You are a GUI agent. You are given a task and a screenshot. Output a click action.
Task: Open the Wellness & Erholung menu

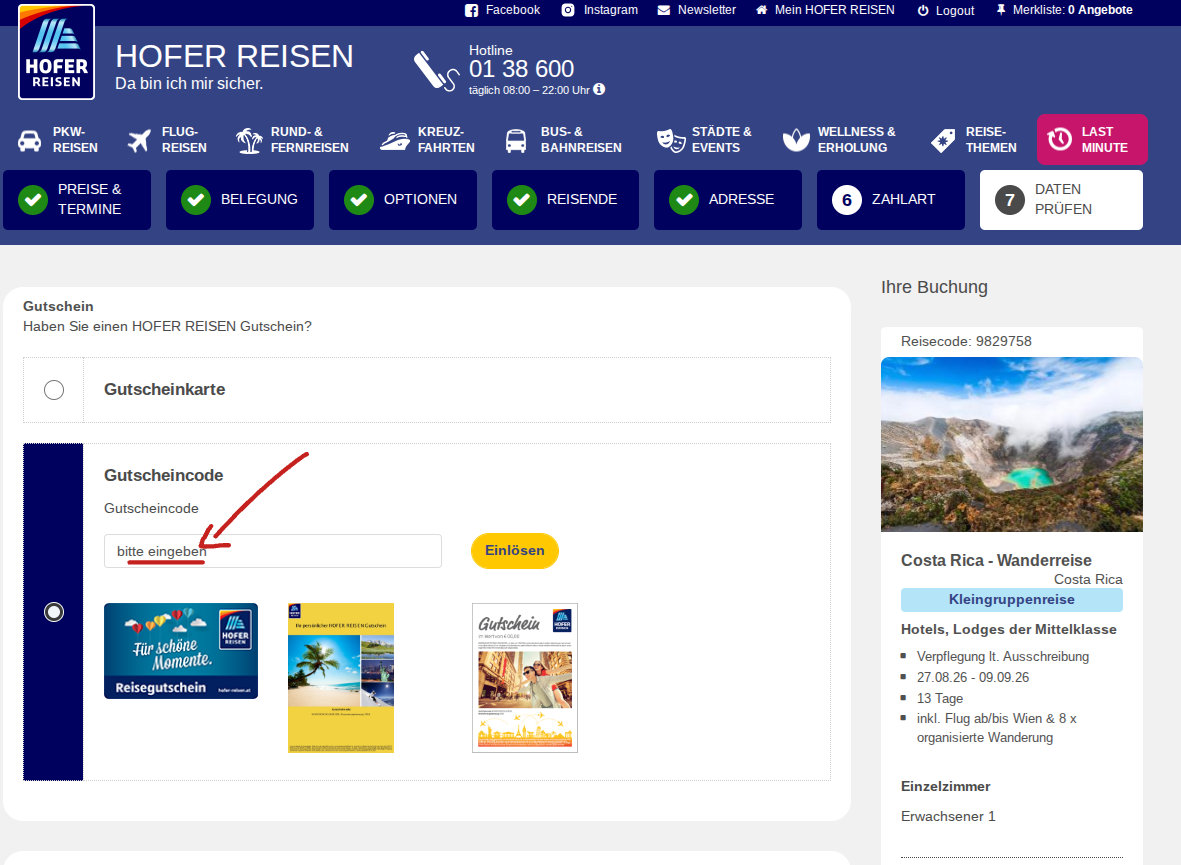point(839,140)
